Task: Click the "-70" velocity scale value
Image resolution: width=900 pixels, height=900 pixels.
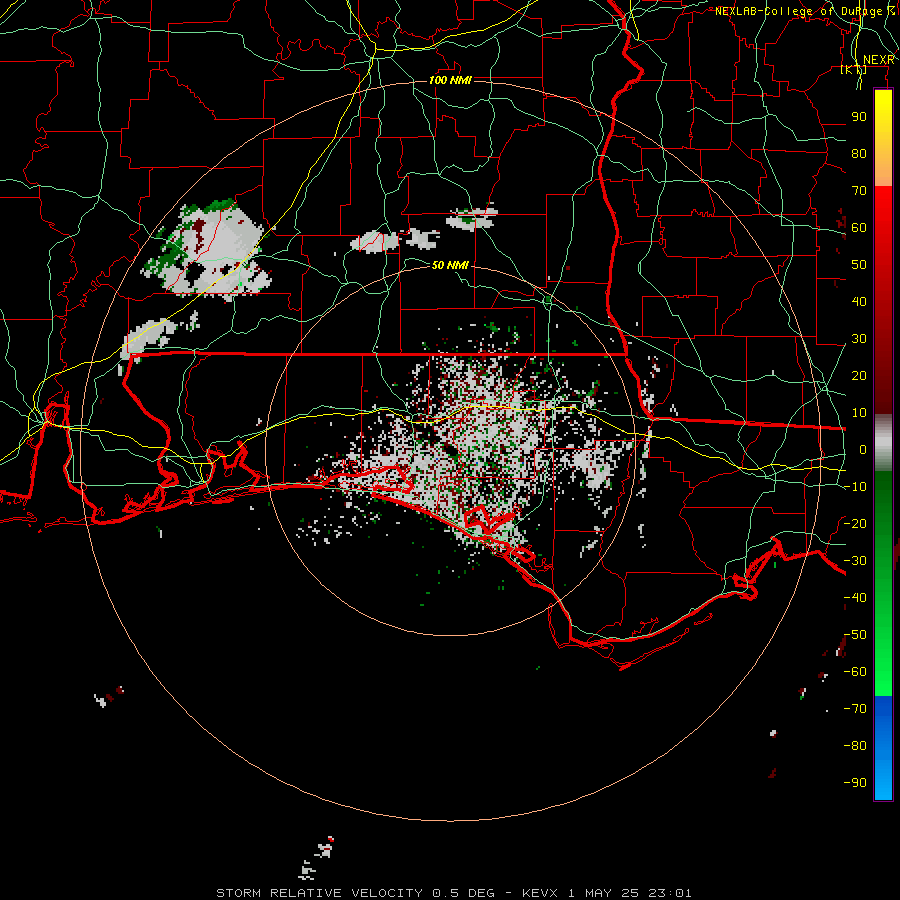Action: (x=855, y=708)
